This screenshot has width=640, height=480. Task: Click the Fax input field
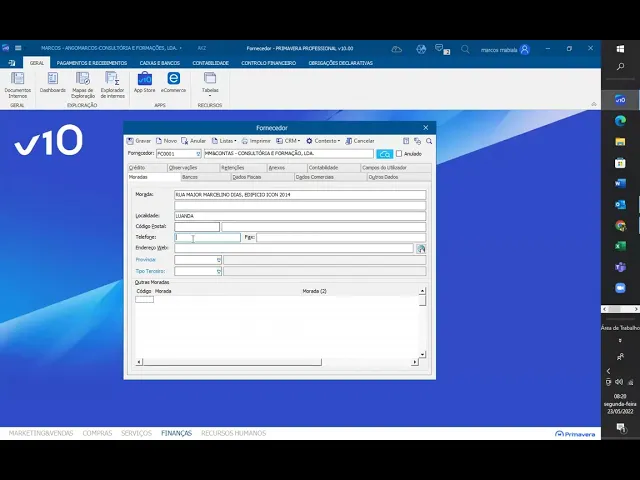[341, 237]
